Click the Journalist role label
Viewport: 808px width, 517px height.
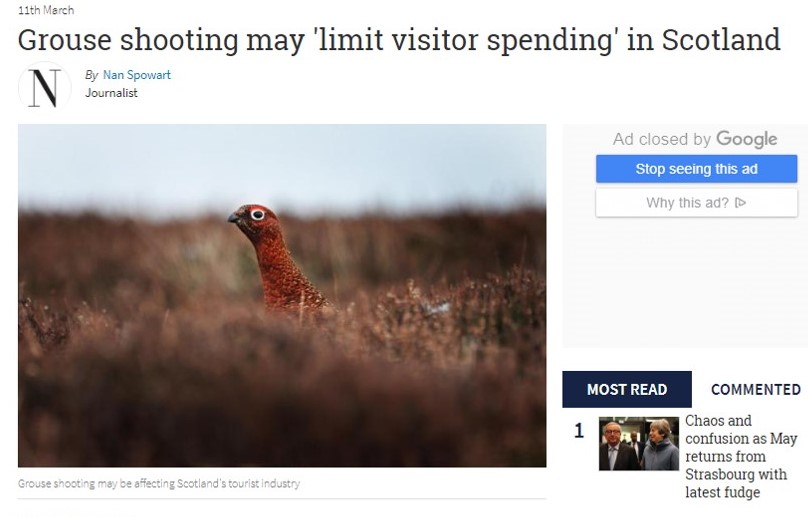(x=111, y=93)
